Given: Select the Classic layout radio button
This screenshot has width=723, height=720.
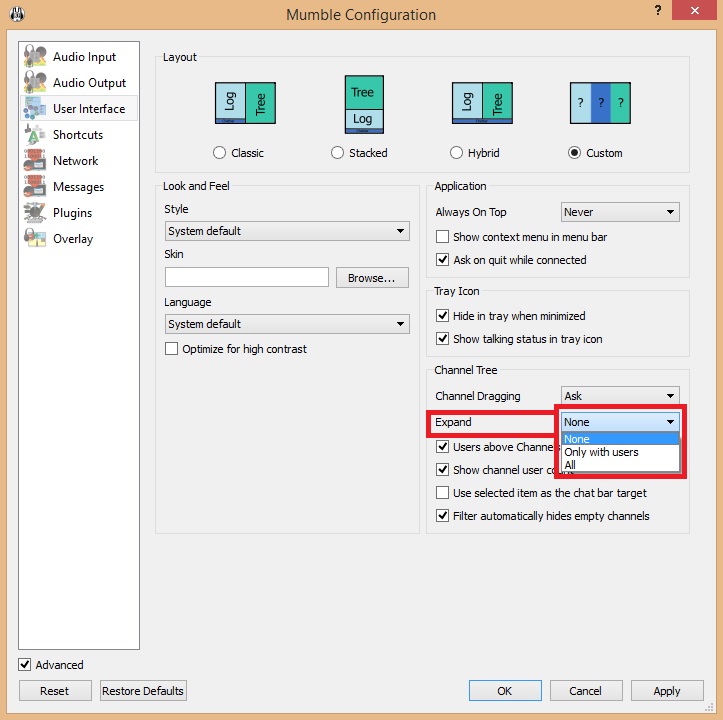Looking at the screenshot, I should pyautogui.click(x=219, y=153).
